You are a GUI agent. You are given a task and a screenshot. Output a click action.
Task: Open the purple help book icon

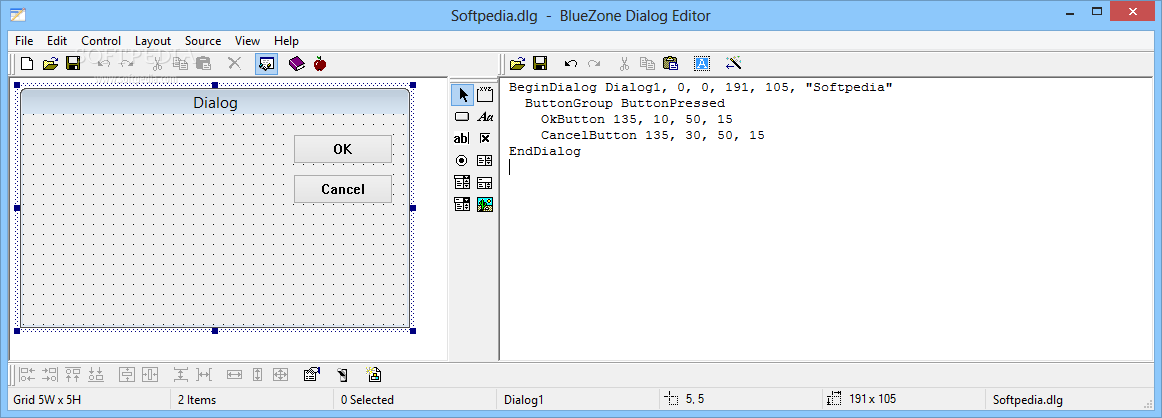point(296,64)
